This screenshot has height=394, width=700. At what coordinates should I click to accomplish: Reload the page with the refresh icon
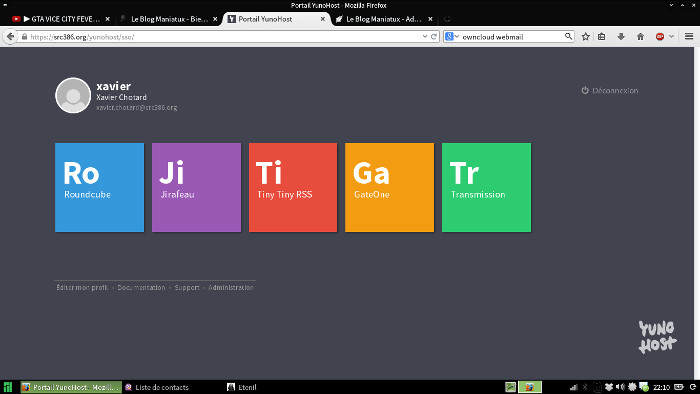click(x=433, y=37)
